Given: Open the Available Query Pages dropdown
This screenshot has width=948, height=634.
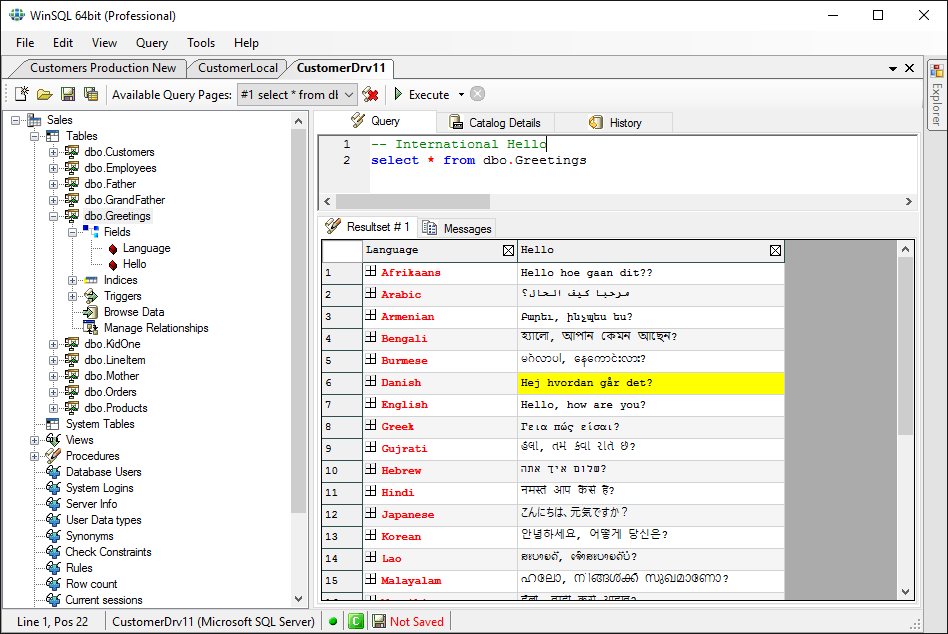Looking at the screenshot, I should coord(349,95).
